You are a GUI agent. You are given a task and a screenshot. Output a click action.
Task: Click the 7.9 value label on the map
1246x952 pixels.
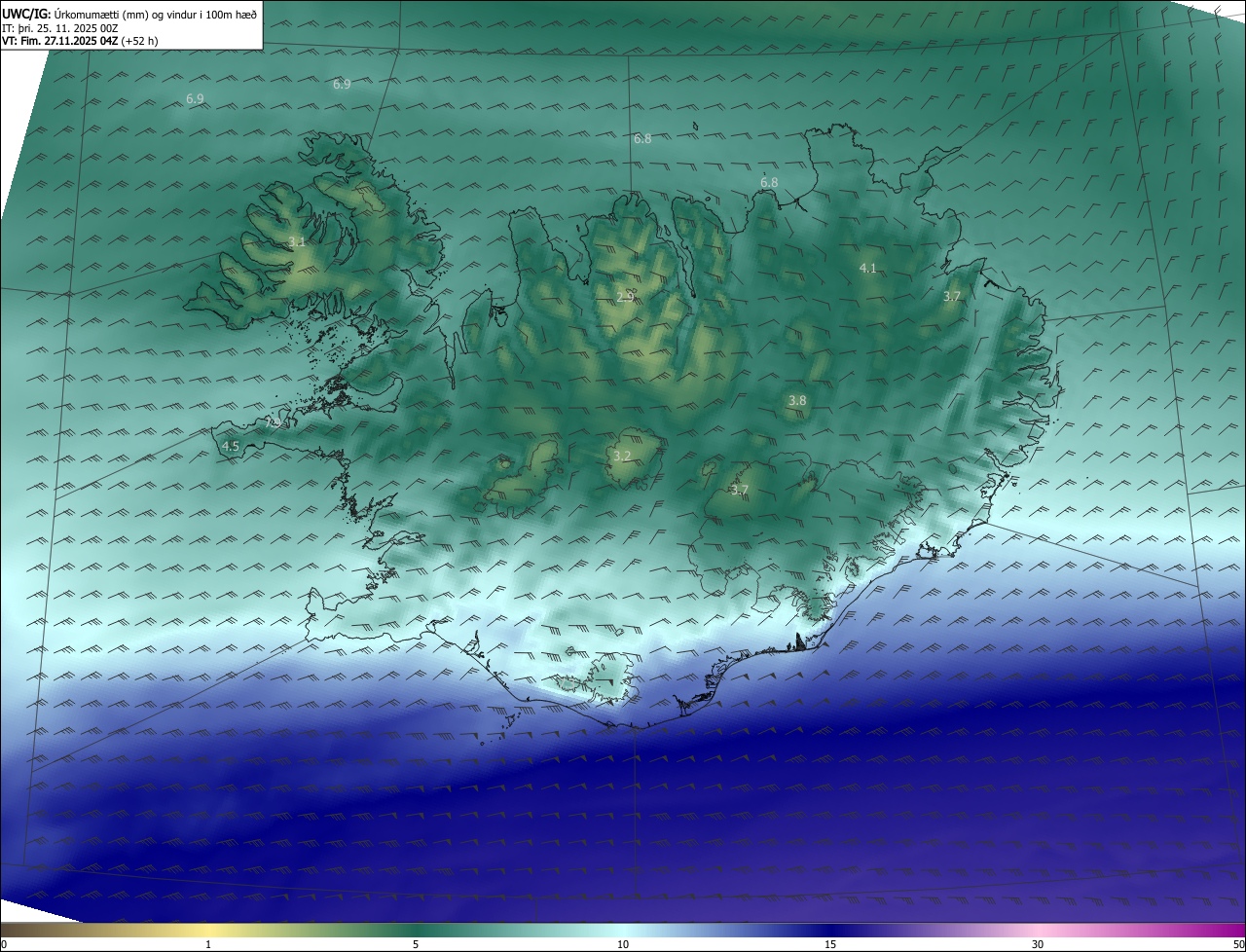274,423
